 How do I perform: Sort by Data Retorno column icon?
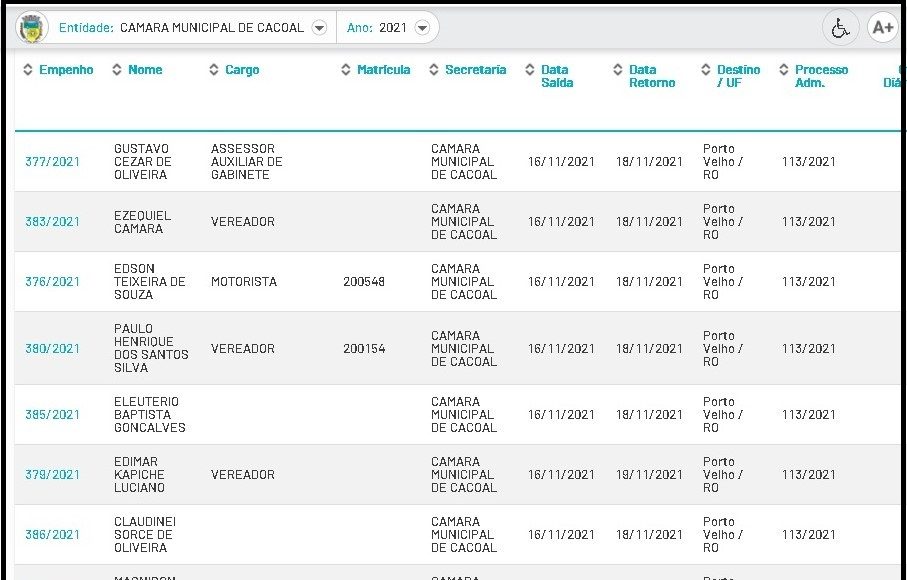618,70
